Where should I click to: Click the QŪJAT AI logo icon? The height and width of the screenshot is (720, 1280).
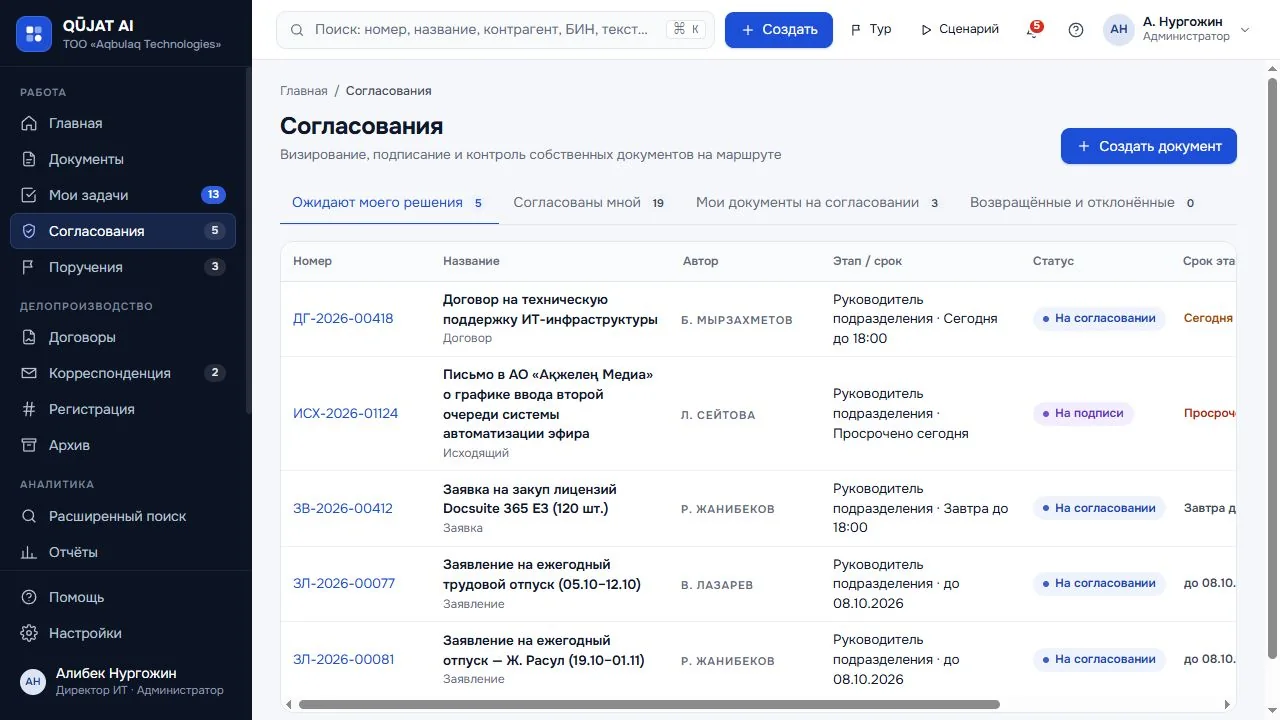click(x=34, y=34)
